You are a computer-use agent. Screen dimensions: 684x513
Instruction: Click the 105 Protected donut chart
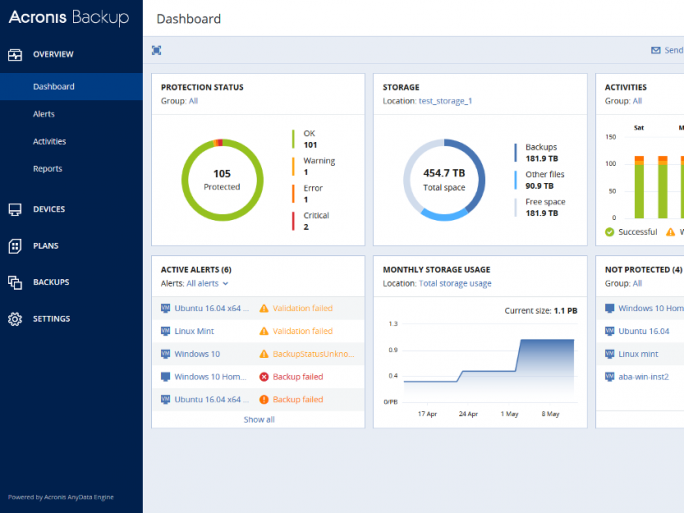[222, 180]
